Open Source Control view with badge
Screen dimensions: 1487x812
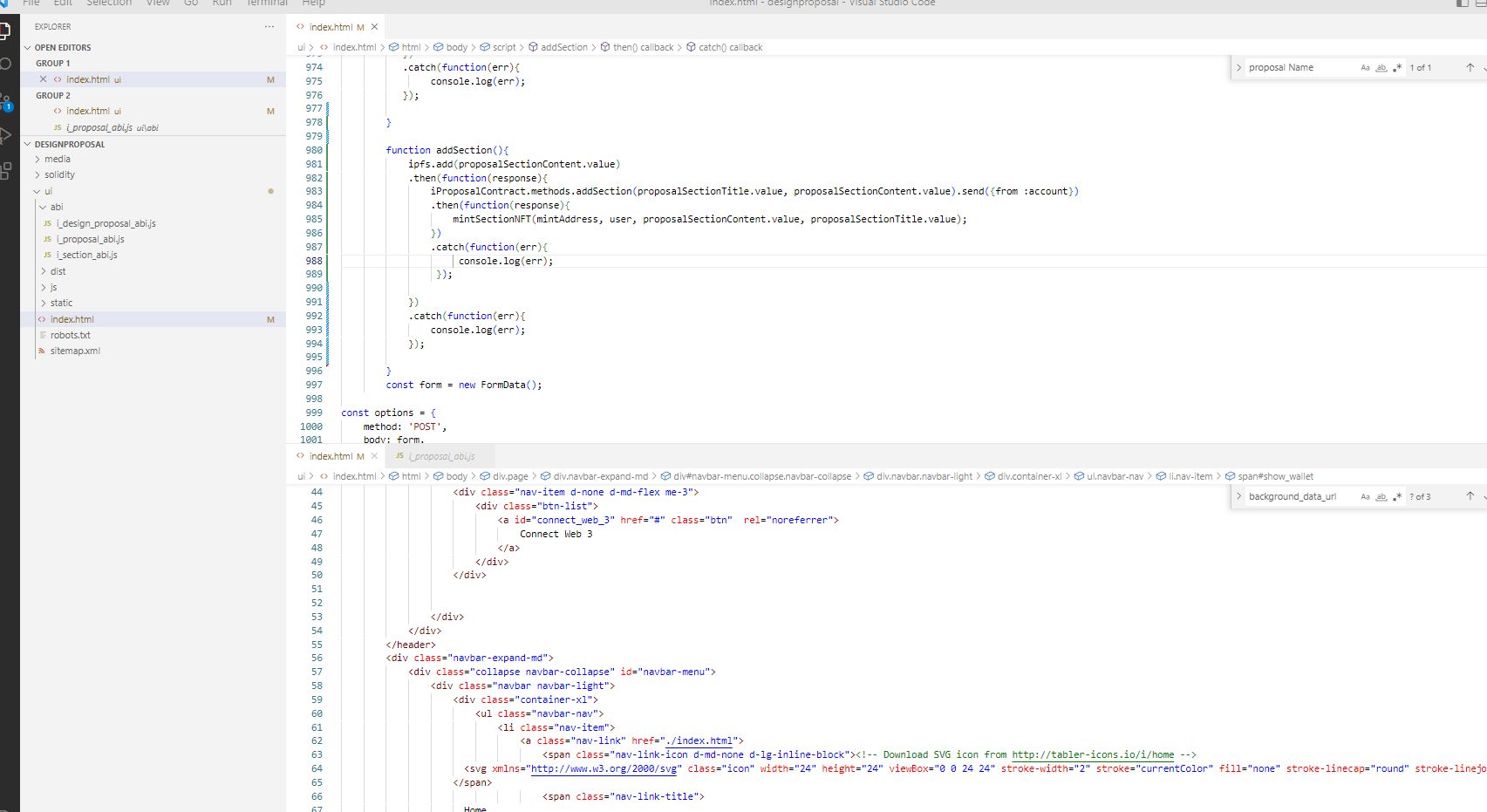[5, 103]
